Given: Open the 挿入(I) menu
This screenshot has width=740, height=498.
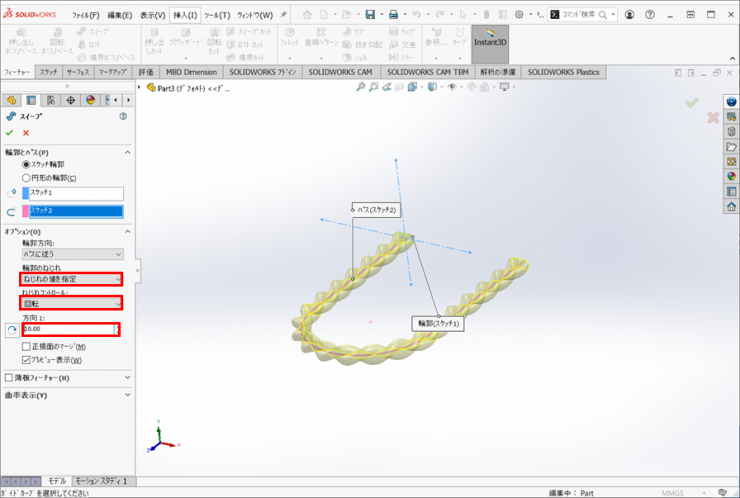Looking at the screenshot, I should (184, 15).
